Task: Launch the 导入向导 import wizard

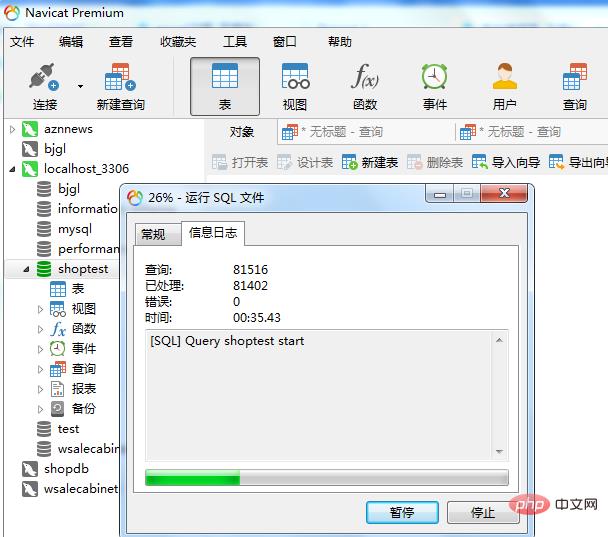Action: point(506,162)
